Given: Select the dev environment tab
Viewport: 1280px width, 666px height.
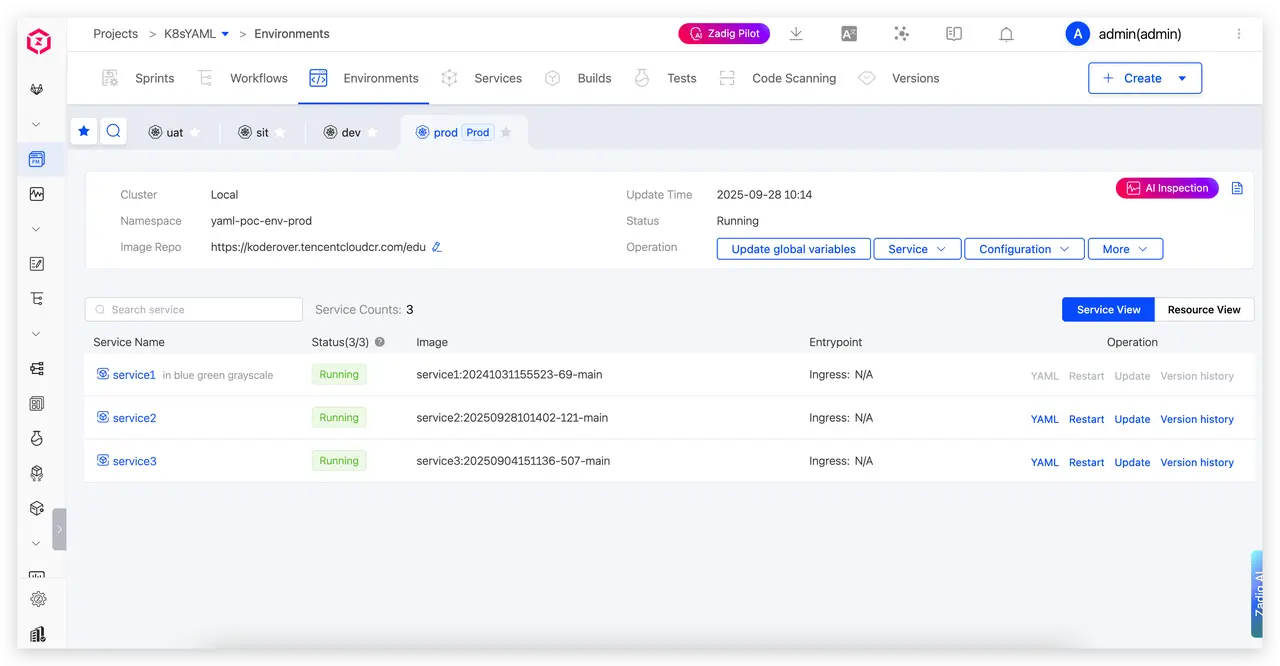Looking at the screenshot, I should click(350, 132).
